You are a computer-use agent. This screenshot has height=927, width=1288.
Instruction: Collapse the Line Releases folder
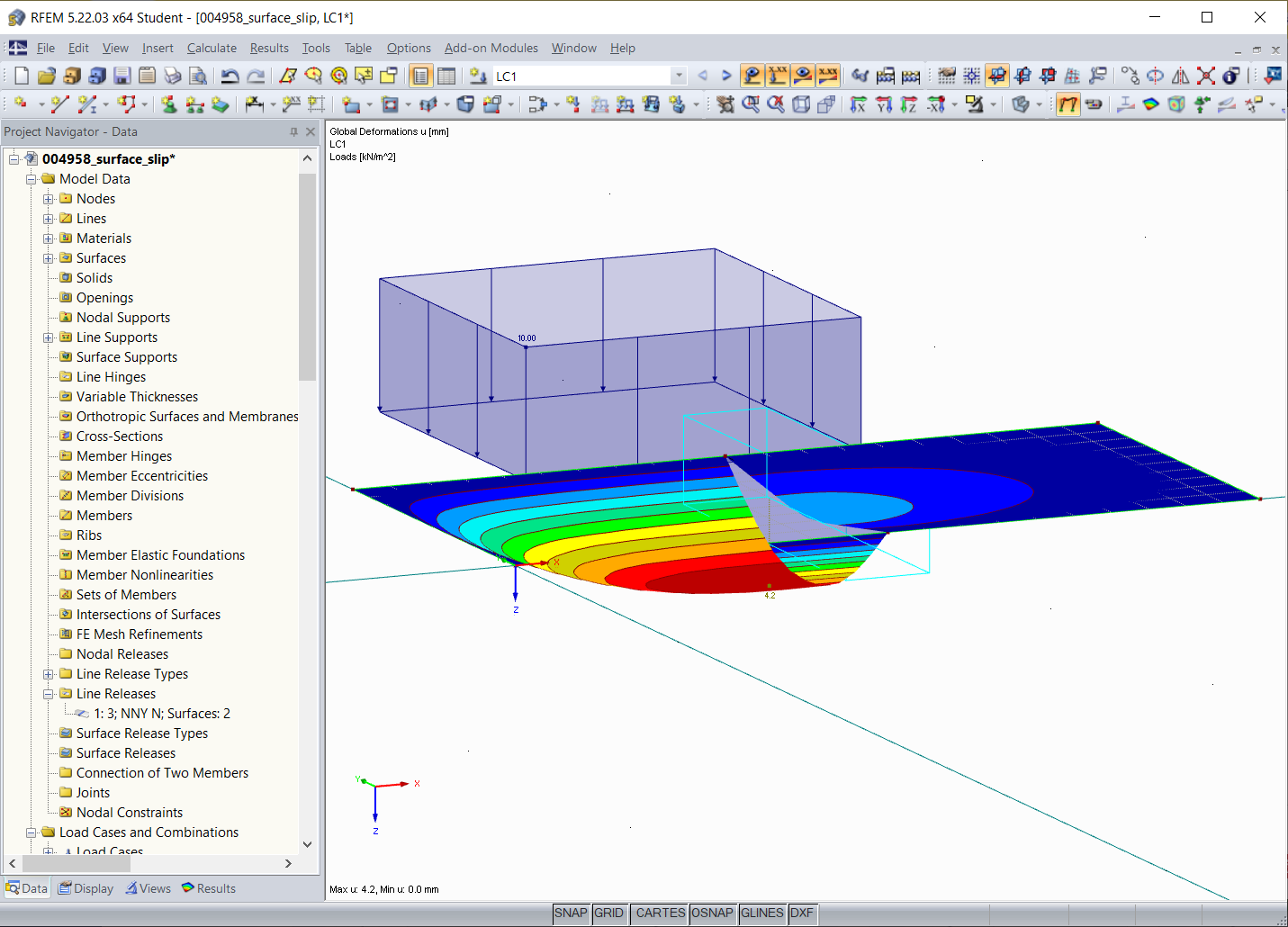pyautogui.click(x=49, y=694)
